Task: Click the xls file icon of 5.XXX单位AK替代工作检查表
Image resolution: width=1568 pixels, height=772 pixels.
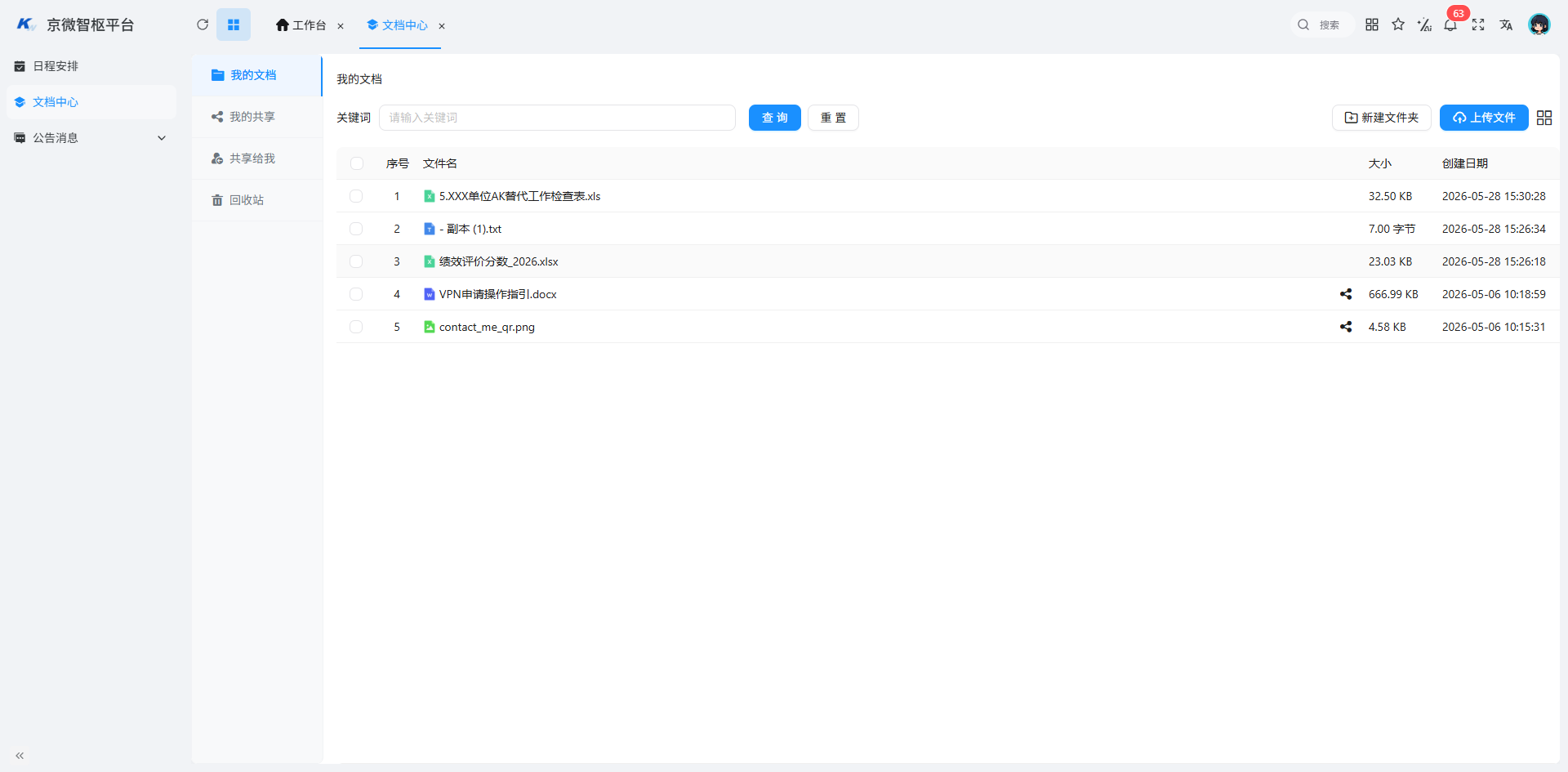Action: [x=429, y=196]
